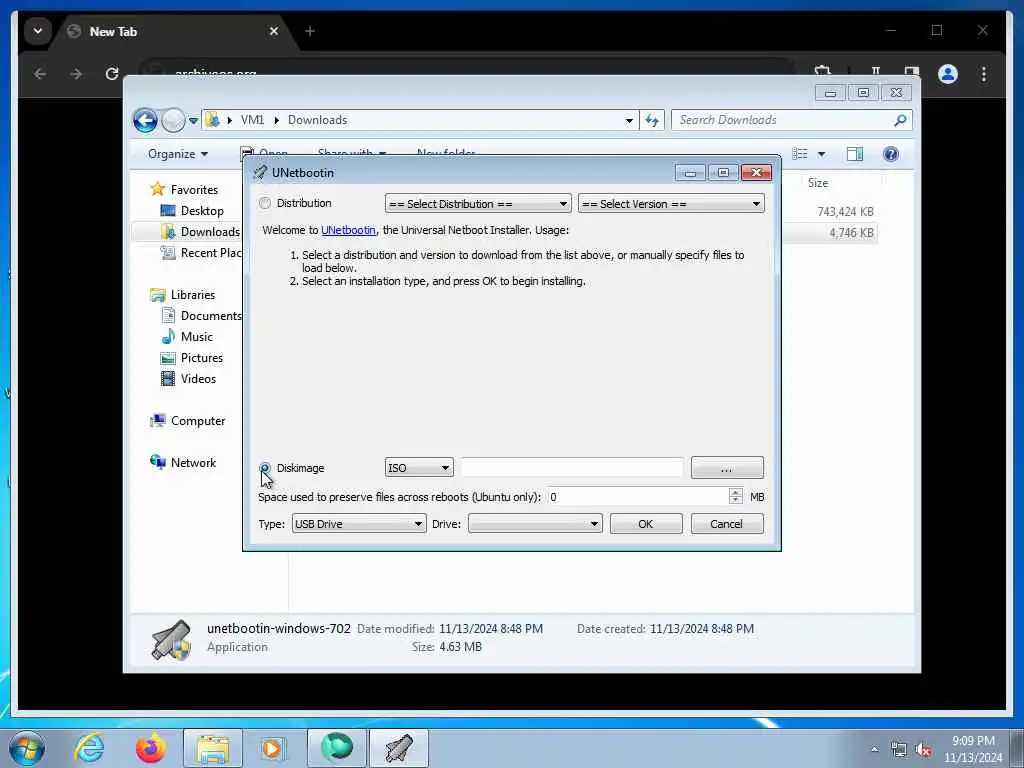Open a new browser tab with plus button
The width and height of the screenshot is (1024, 768).
pyautogui.click(x=310, y=31)
